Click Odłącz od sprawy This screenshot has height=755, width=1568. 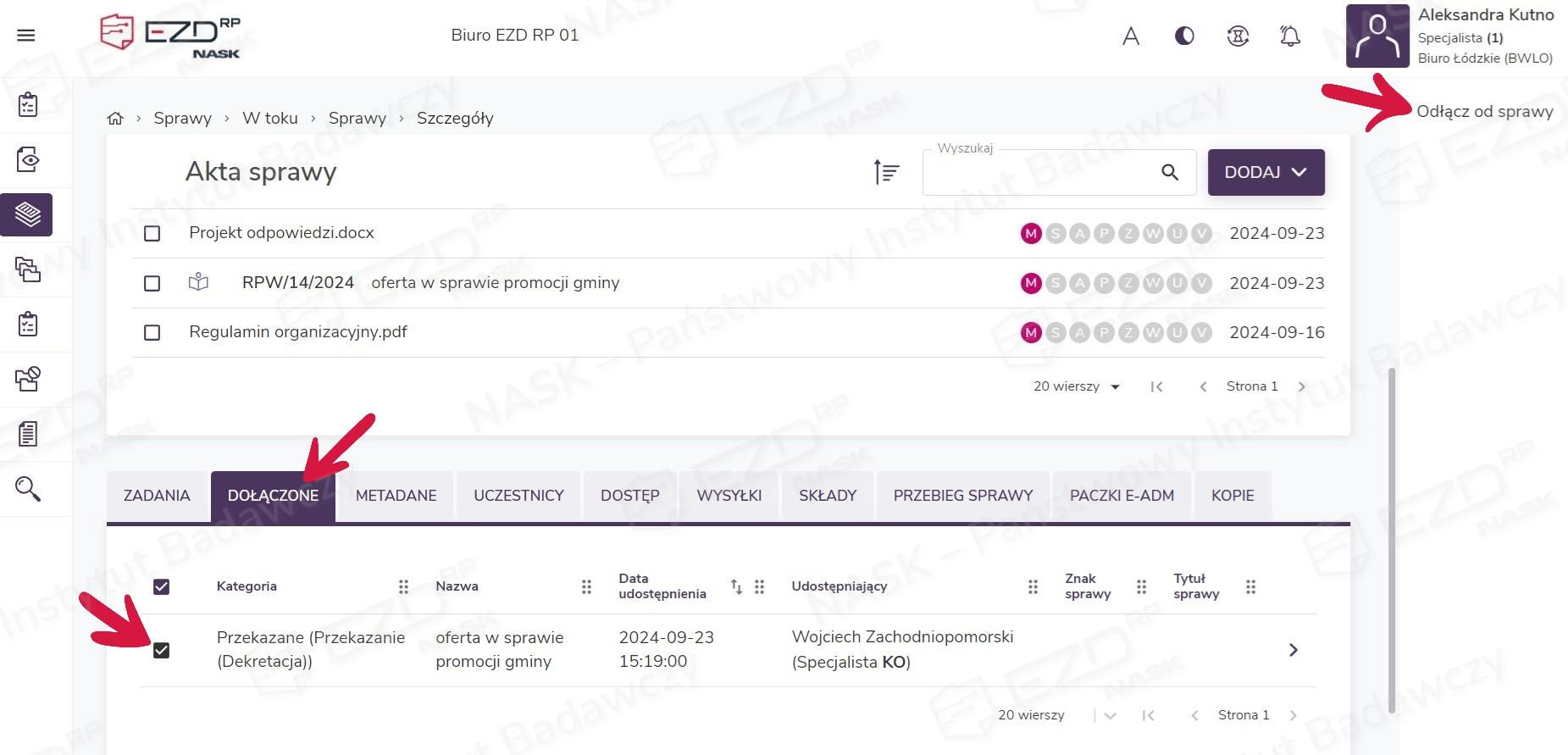(1484, 112)
